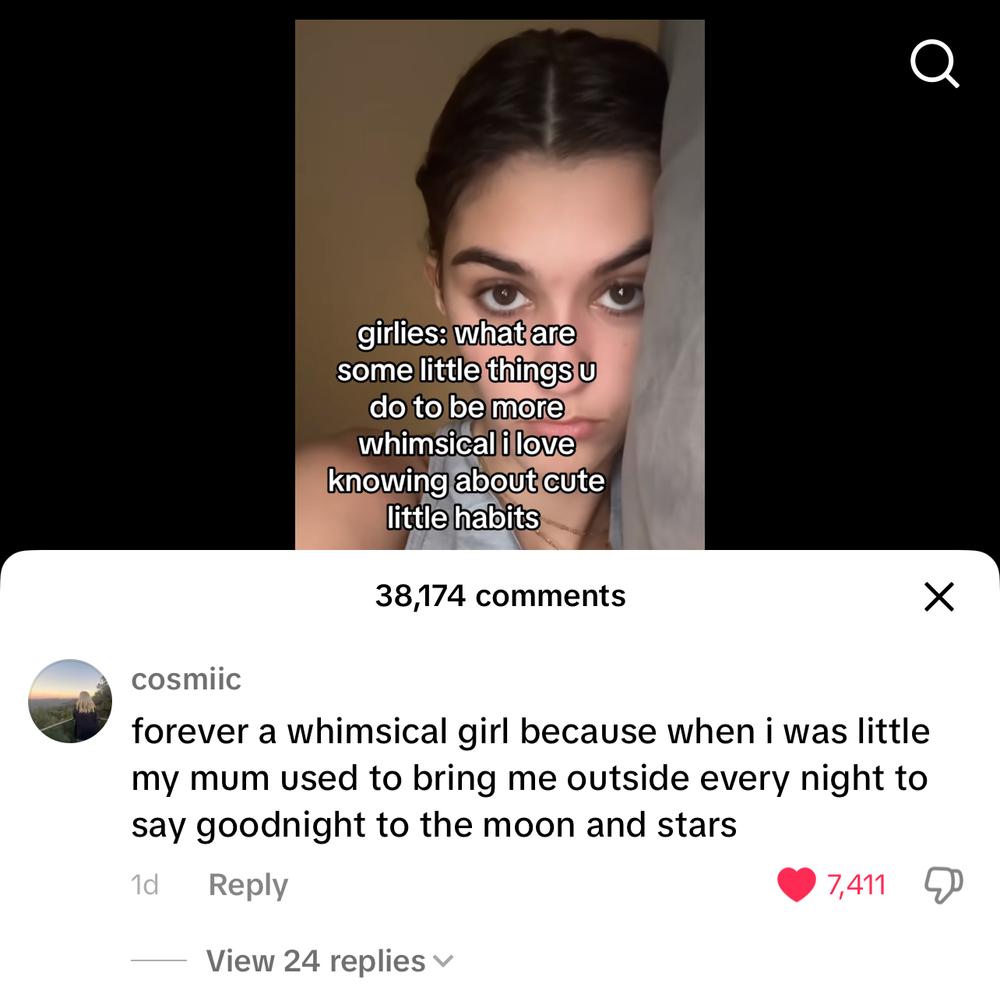Tap black area right of video below search
The height and width of the screenshot is (998, 1000).
click(851, 319)
